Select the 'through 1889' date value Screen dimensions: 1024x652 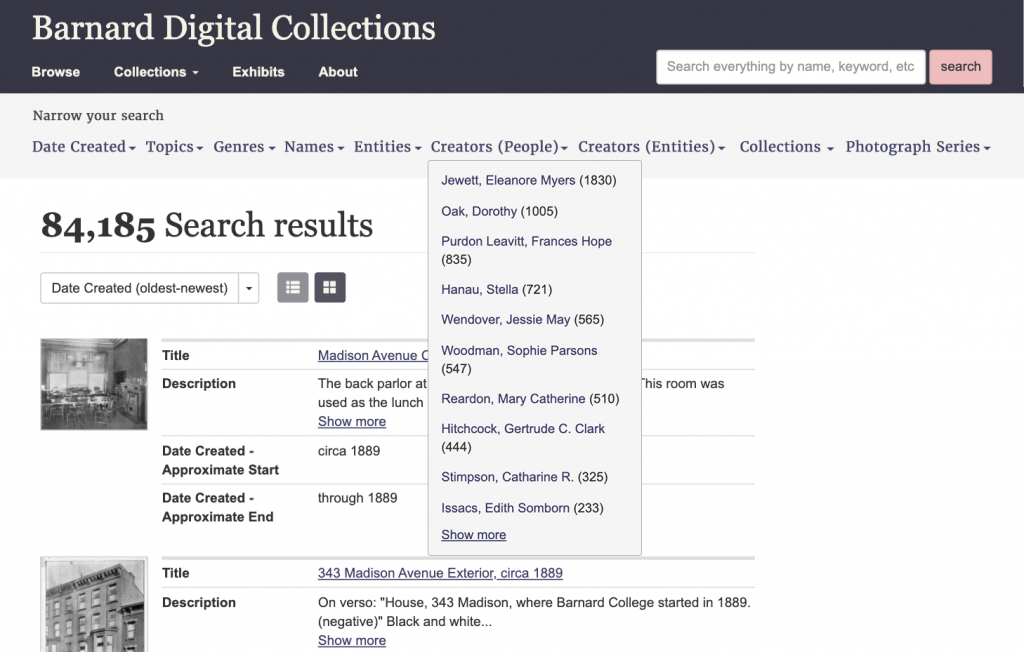click(x=358, y=498)
